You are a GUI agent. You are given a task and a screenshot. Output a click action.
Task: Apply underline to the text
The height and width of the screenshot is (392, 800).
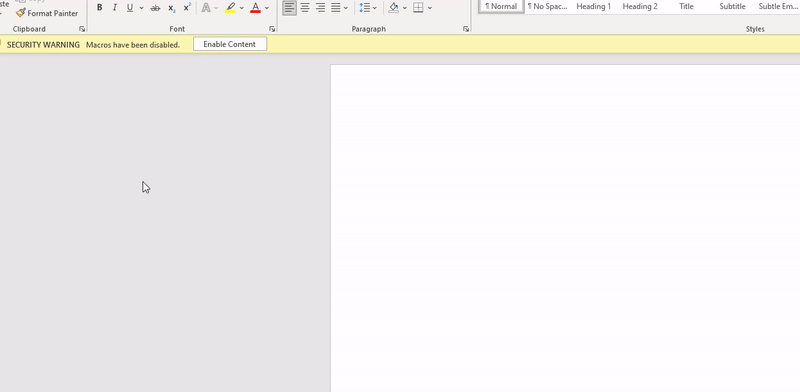click(130, 8)
